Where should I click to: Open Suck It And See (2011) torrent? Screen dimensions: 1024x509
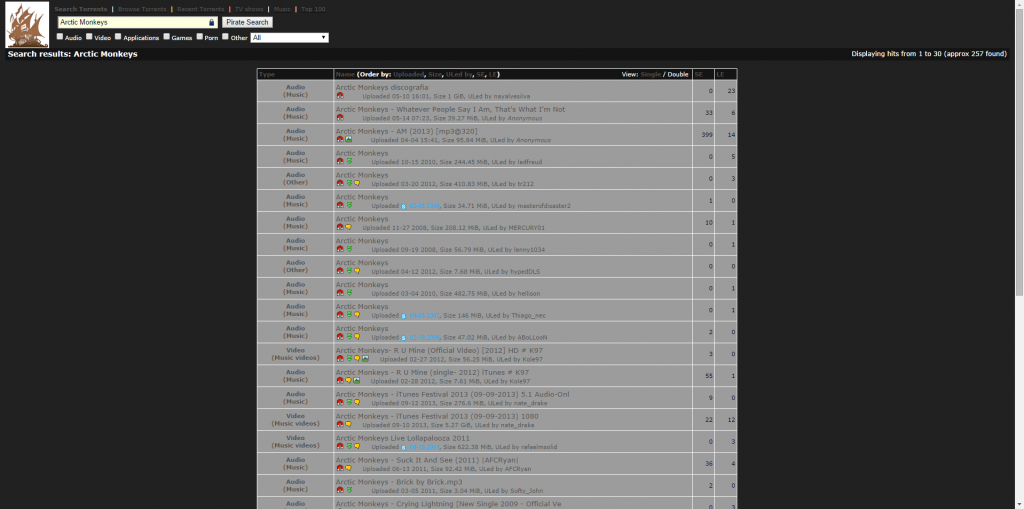tap(427, 460)
